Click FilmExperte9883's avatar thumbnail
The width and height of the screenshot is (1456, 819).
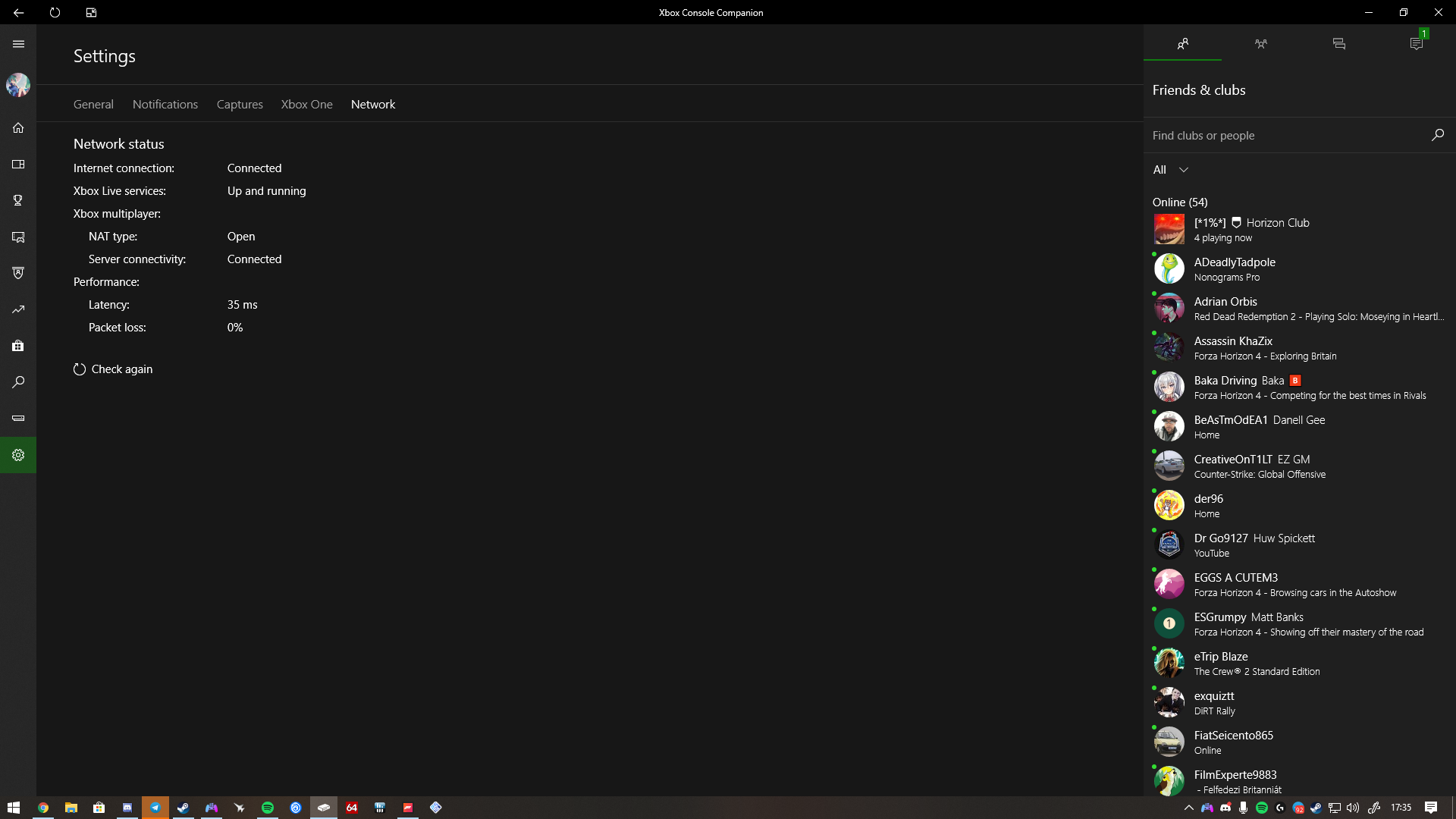point(1169,781)
